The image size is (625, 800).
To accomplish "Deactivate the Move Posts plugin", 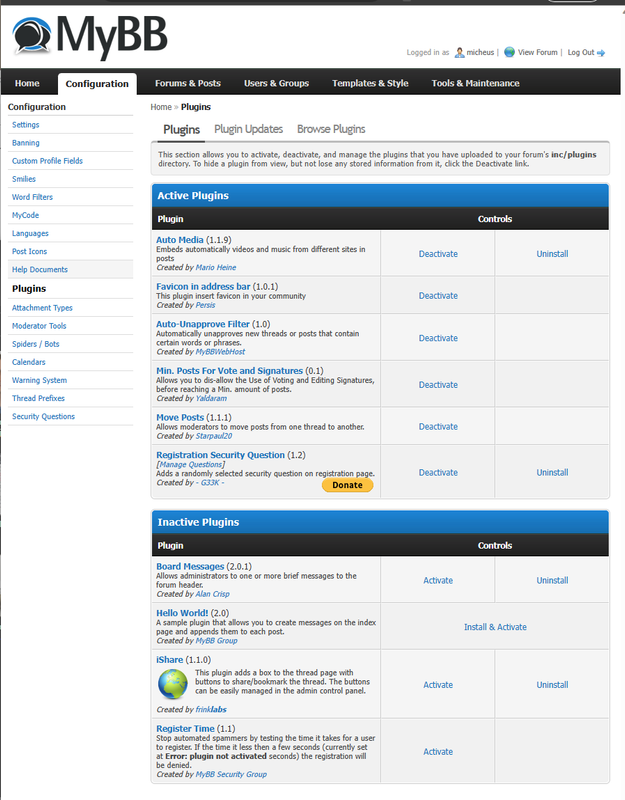I will 438,427.
